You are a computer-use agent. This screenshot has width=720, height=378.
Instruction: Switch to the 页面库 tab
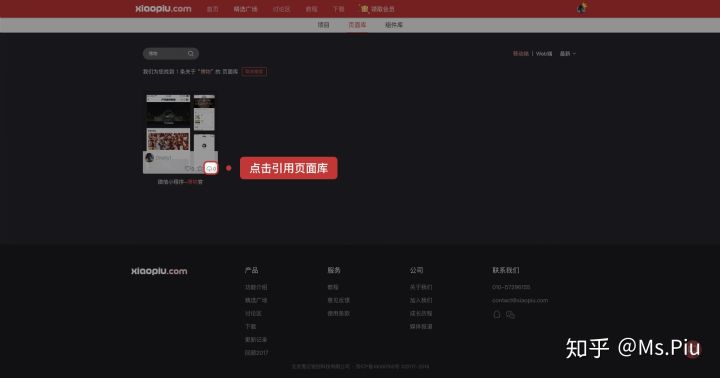357,25
